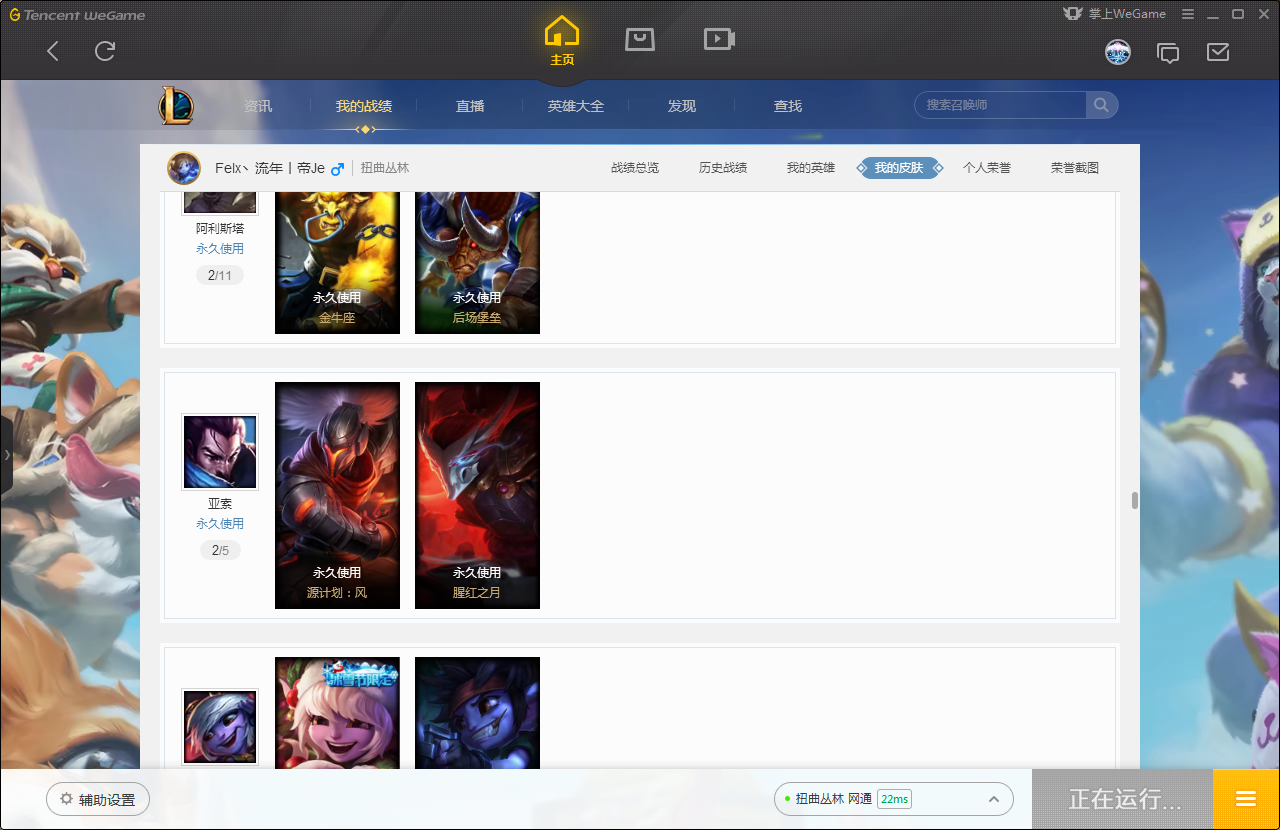Select 战绩总览 sub-tab
This screenshot has width=1280, height=830.
(635, 168)
